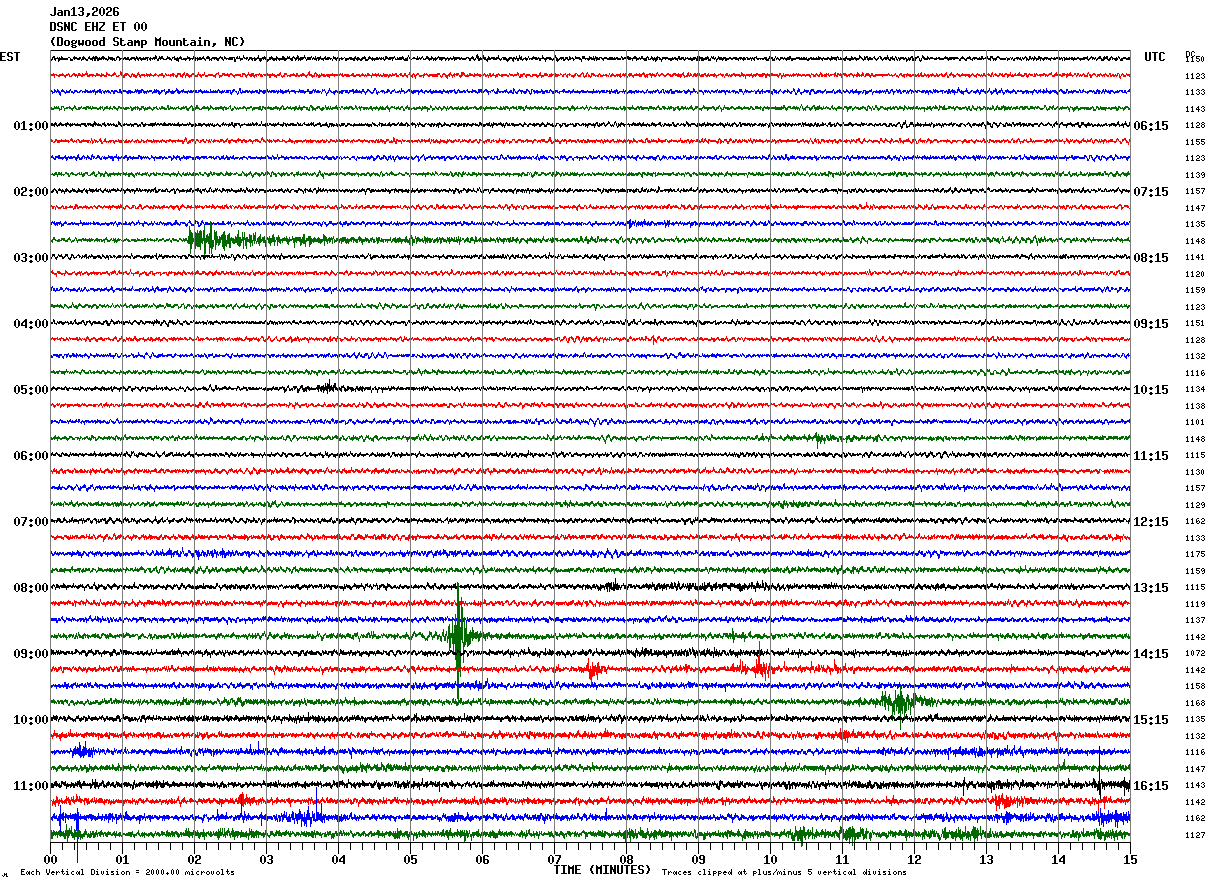Image resolution: width=1210 pixels, height=886 pixels.
Task: Click the DC offset value 1139
Action: point(1194,175)
